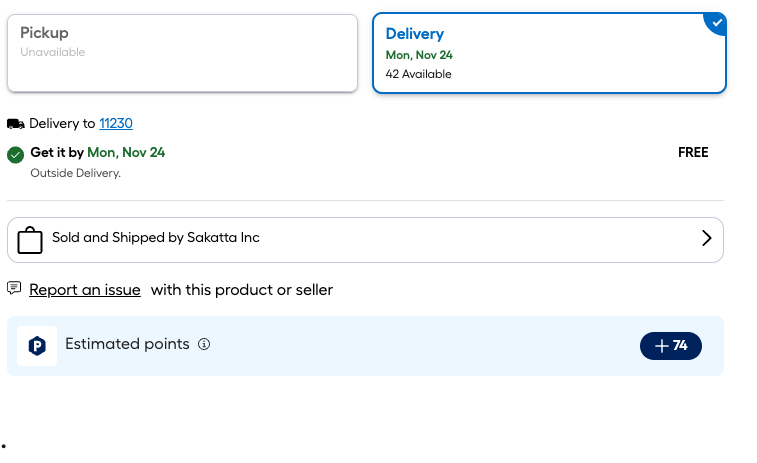The width and height of the screenshot is (757, 463).
Task: Expand the seller details chevron arrow
Action: click(x=706, y=239)
